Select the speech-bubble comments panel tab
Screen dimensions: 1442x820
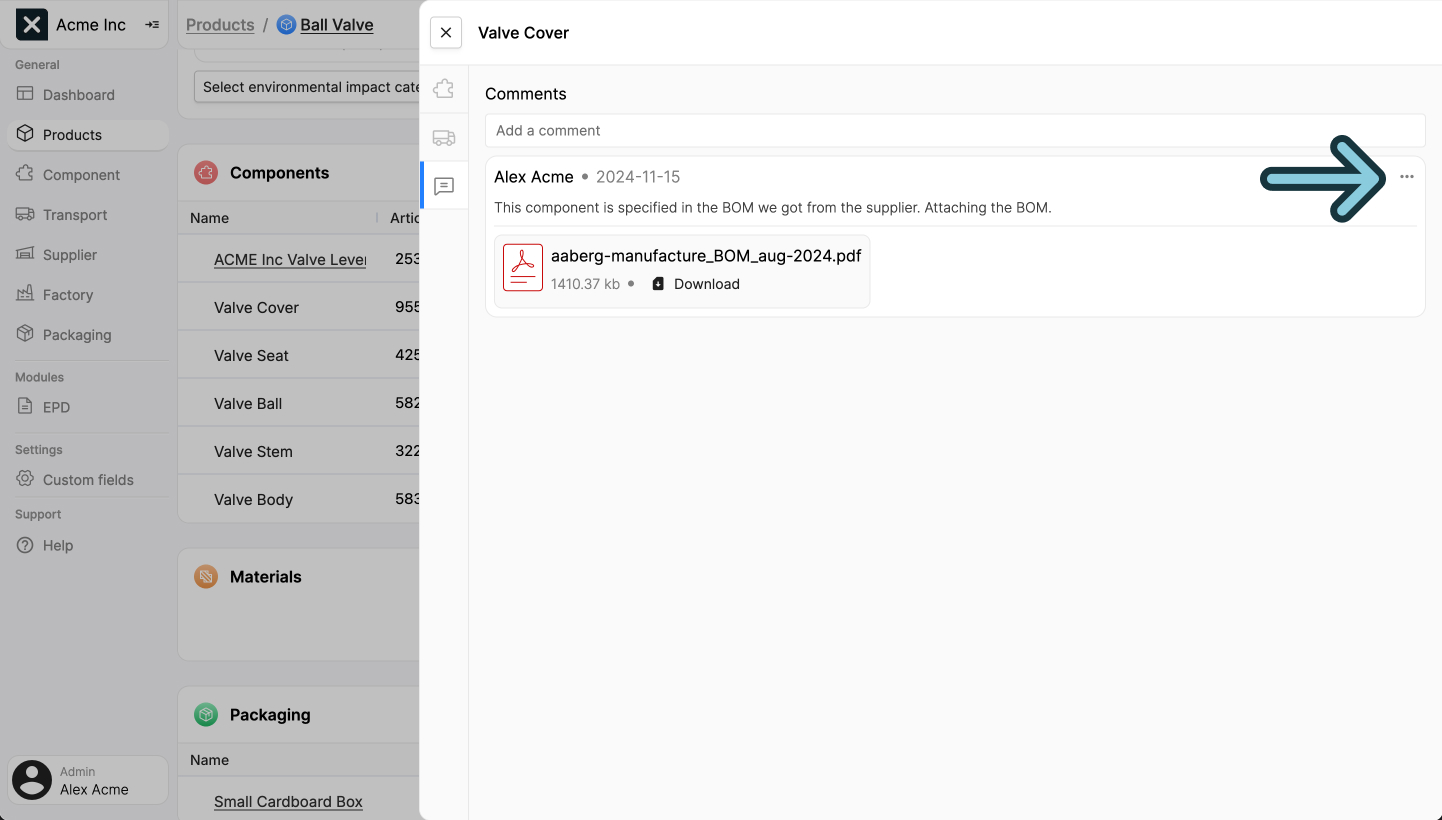tap(443, 186)
